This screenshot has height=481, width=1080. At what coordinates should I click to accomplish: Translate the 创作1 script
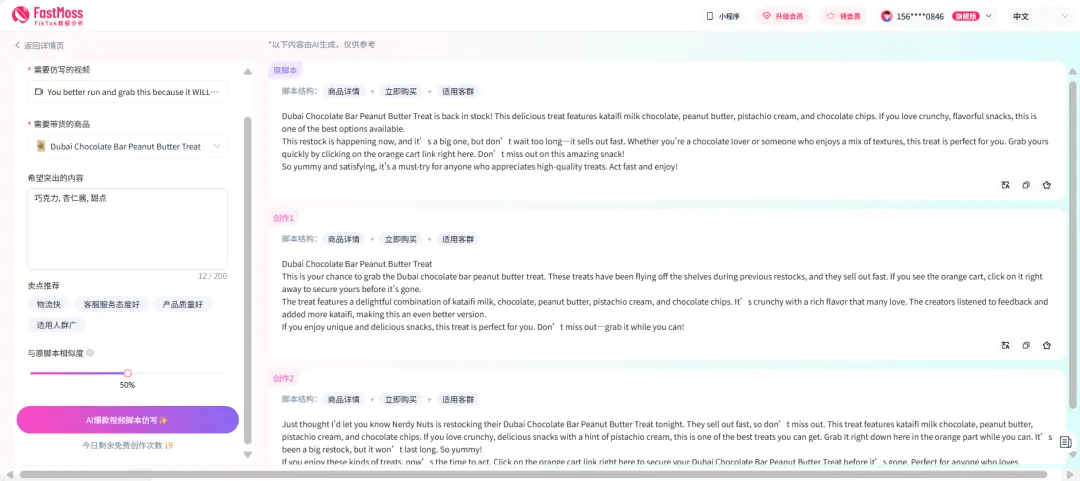click(1005, 345)
